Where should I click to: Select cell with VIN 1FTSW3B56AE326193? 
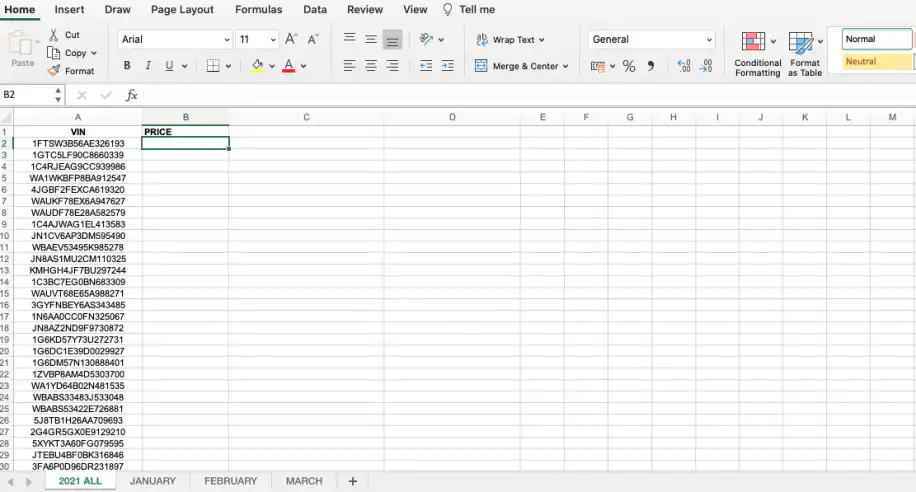coord(78,143)
